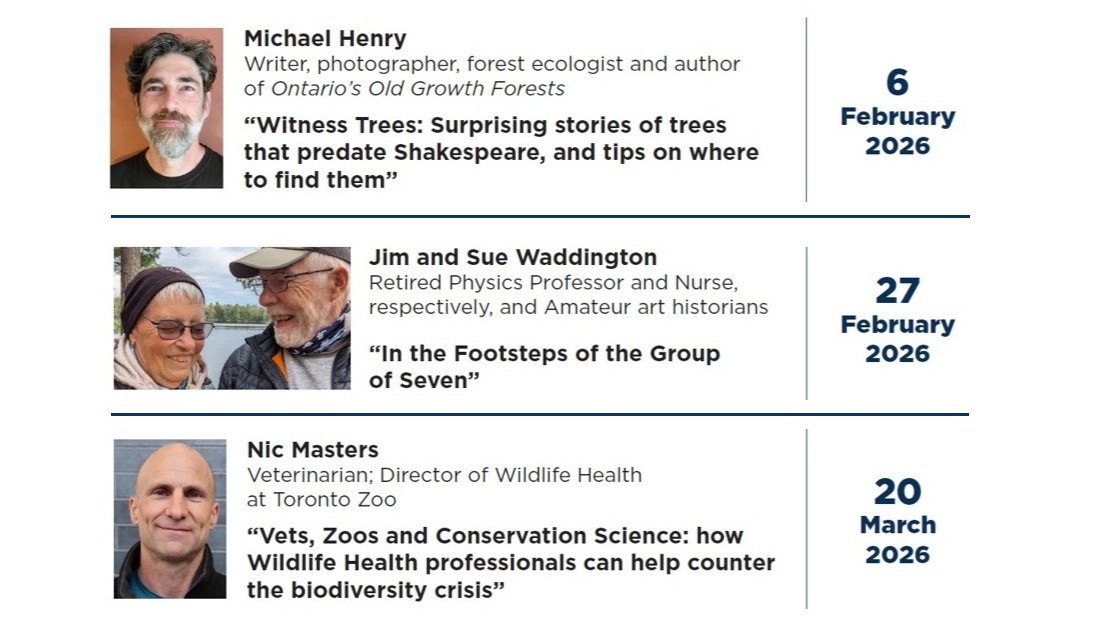Click the large number 20 in the date
Viewport: 1109px width, 624px height.
897,491
